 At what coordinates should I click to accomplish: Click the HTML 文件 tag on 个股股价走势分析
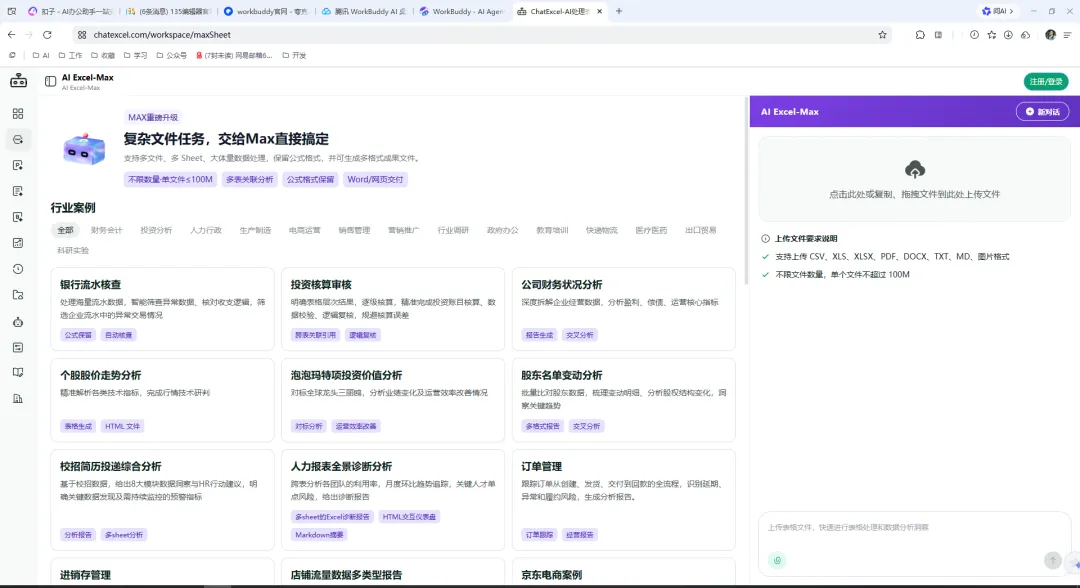coord(123,426)
